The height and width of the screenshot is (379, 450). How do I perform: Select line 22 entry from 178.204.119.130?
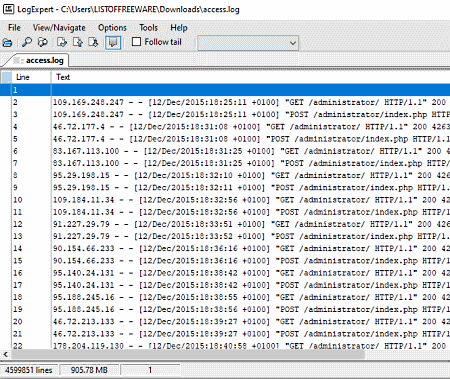225,345
